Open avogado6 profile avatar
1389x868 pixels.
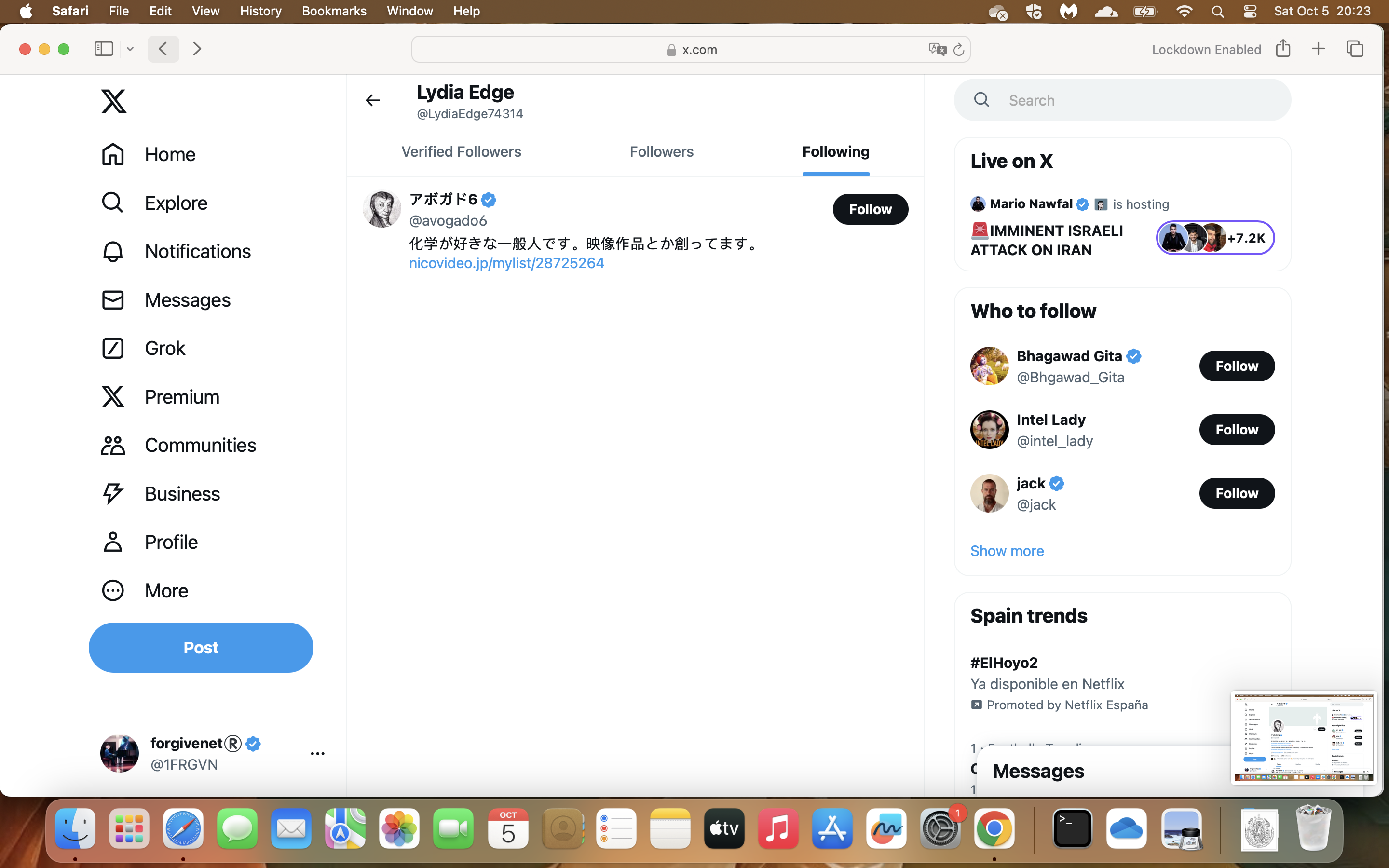381,209
